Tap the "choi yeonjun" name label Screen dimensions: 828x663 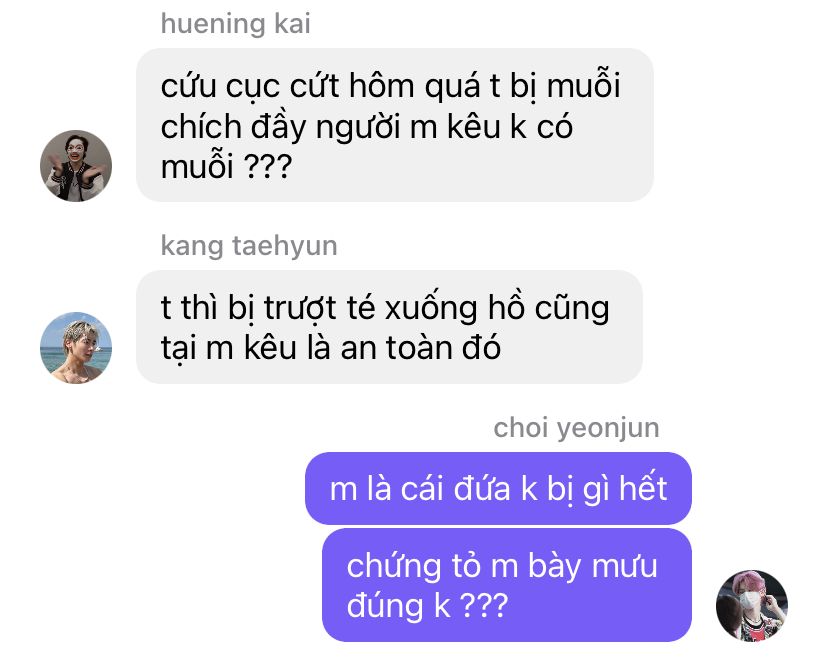(x=576, y=428)
